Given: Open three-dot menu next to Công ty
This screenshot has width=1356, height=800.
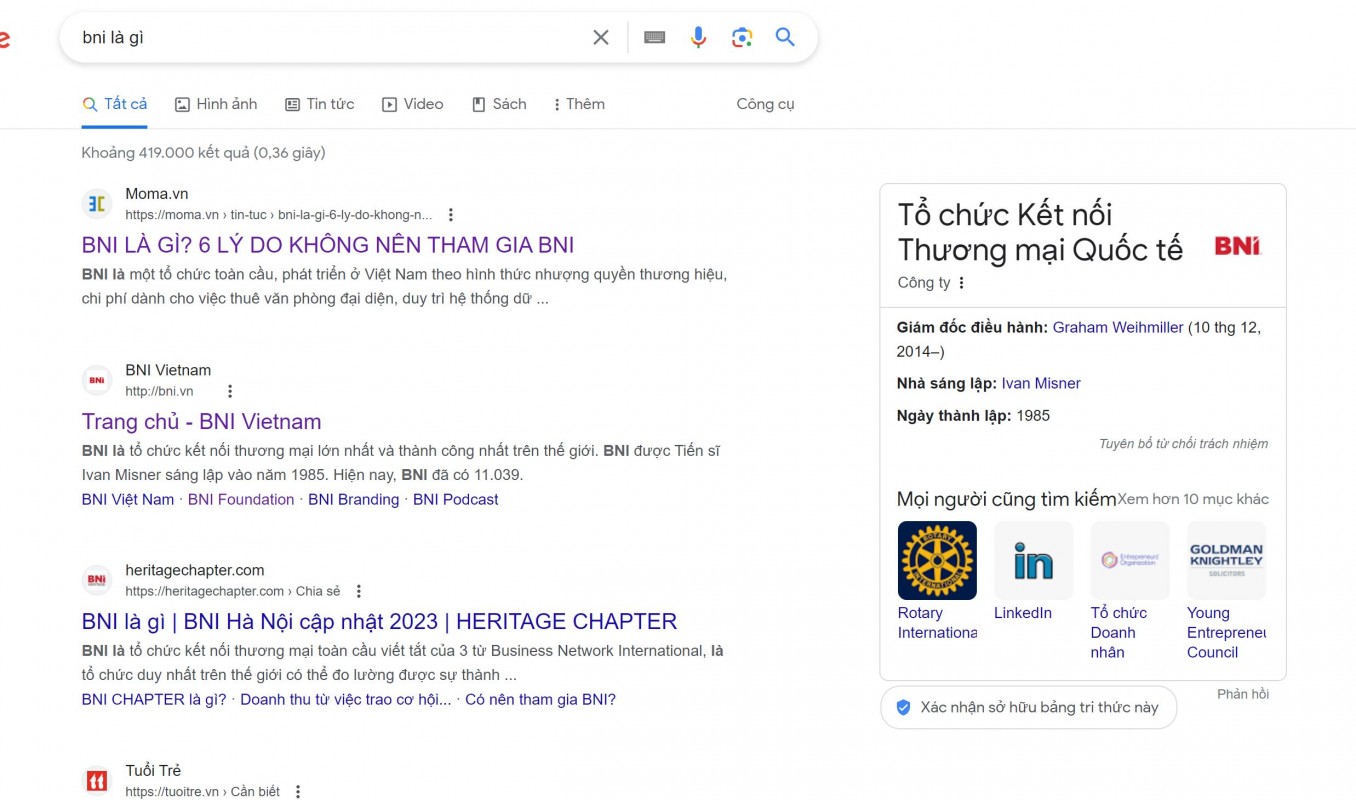Looking at the screenshot, I should [962, 283].
